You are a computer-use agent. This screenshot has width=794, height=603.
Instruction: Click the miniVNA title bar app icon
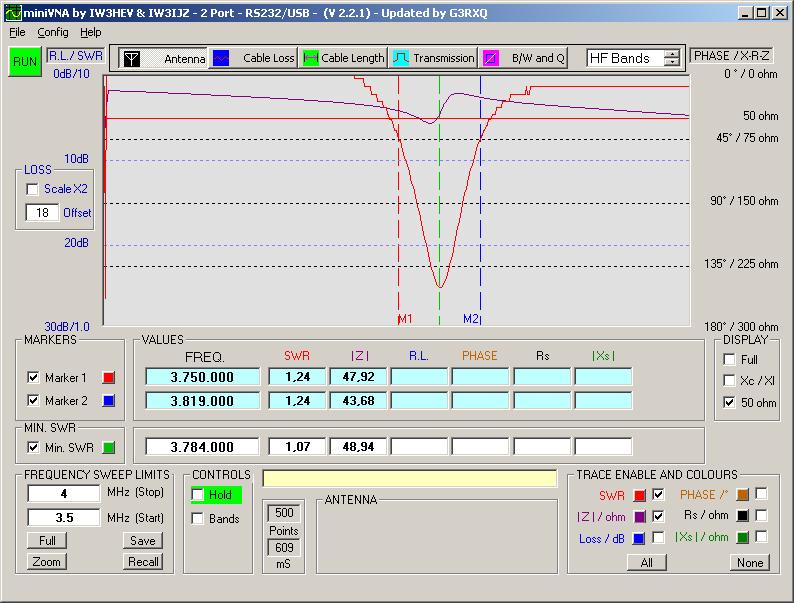click(x=11, y=13)
